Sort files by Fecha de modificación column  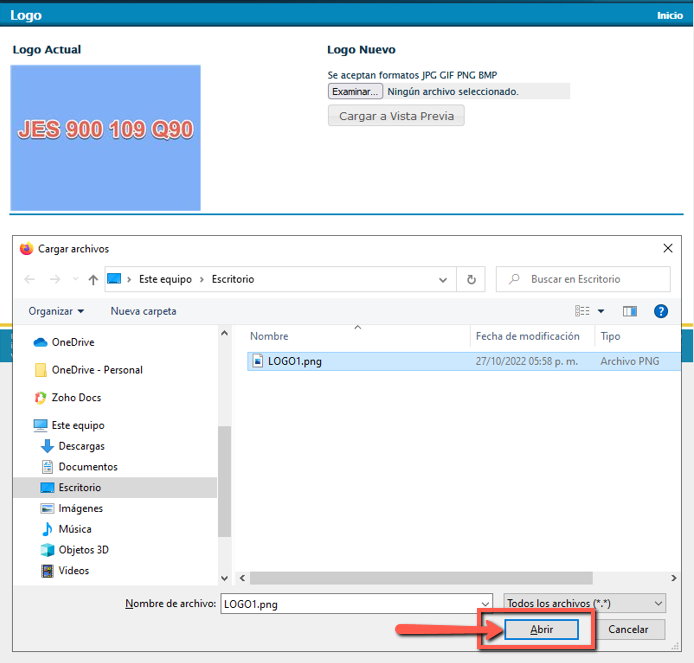(527, 336)
